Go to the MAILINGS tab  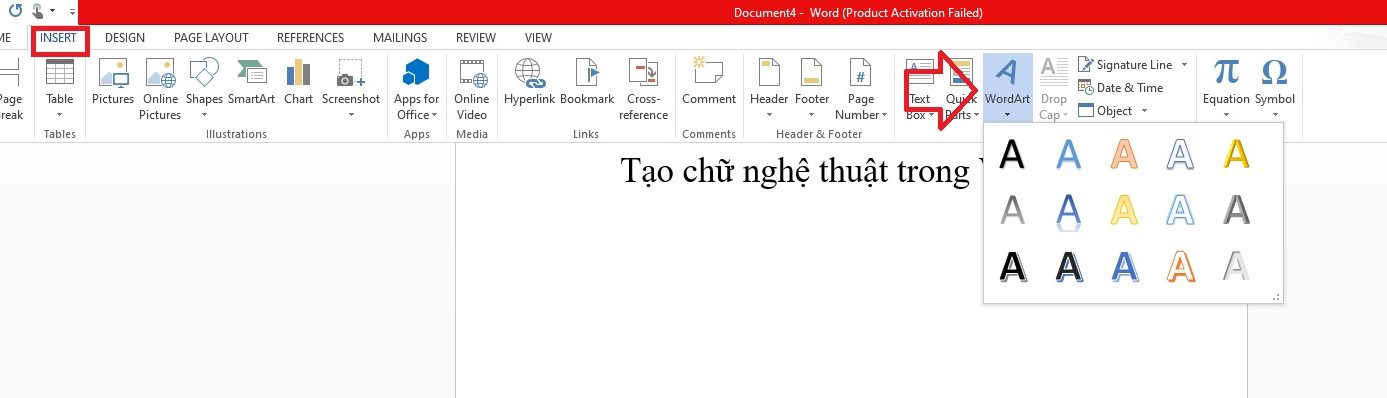(x=400, y=38)
